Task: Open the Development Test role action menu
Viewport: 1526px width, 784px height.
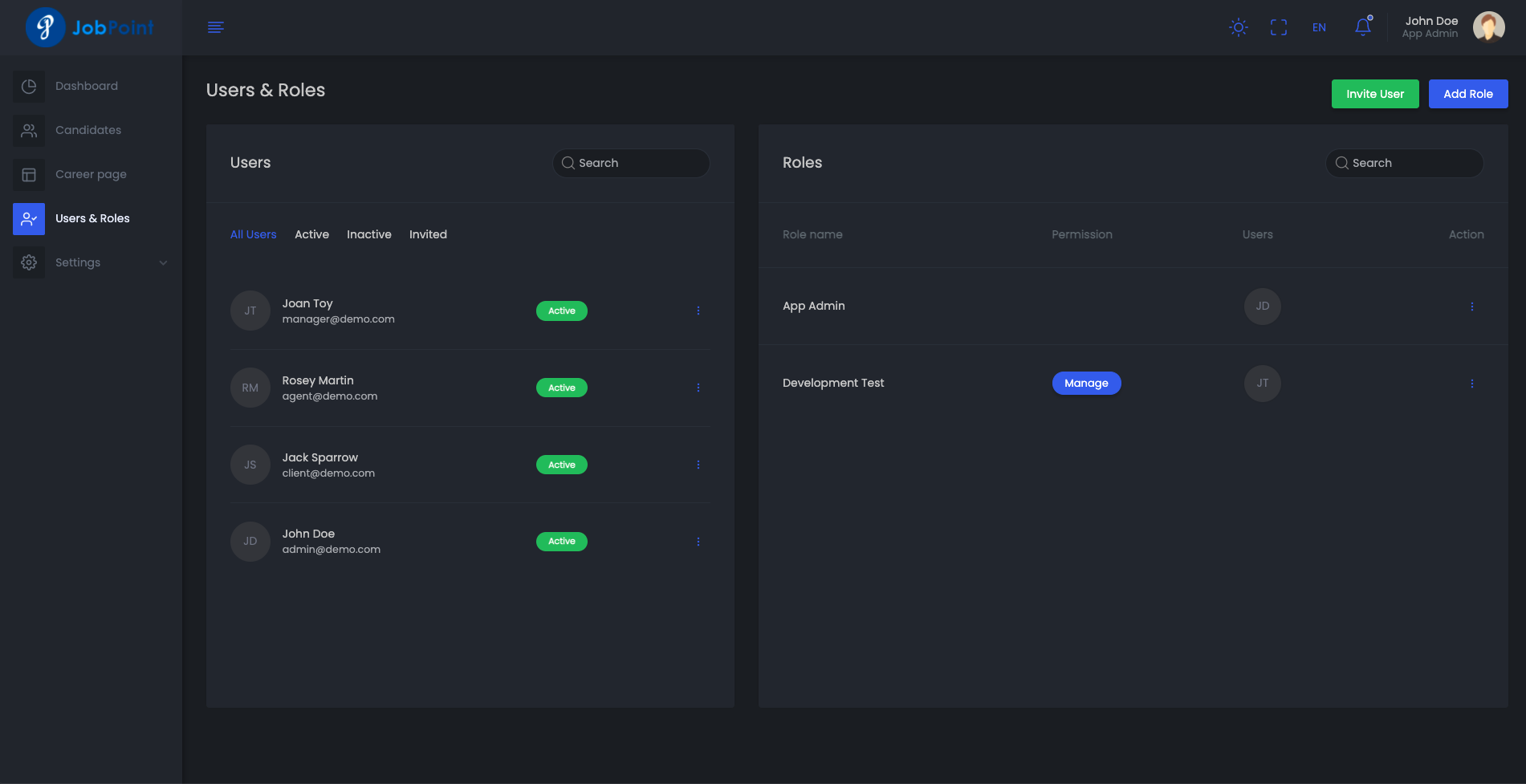Action: click(1471, 384)
